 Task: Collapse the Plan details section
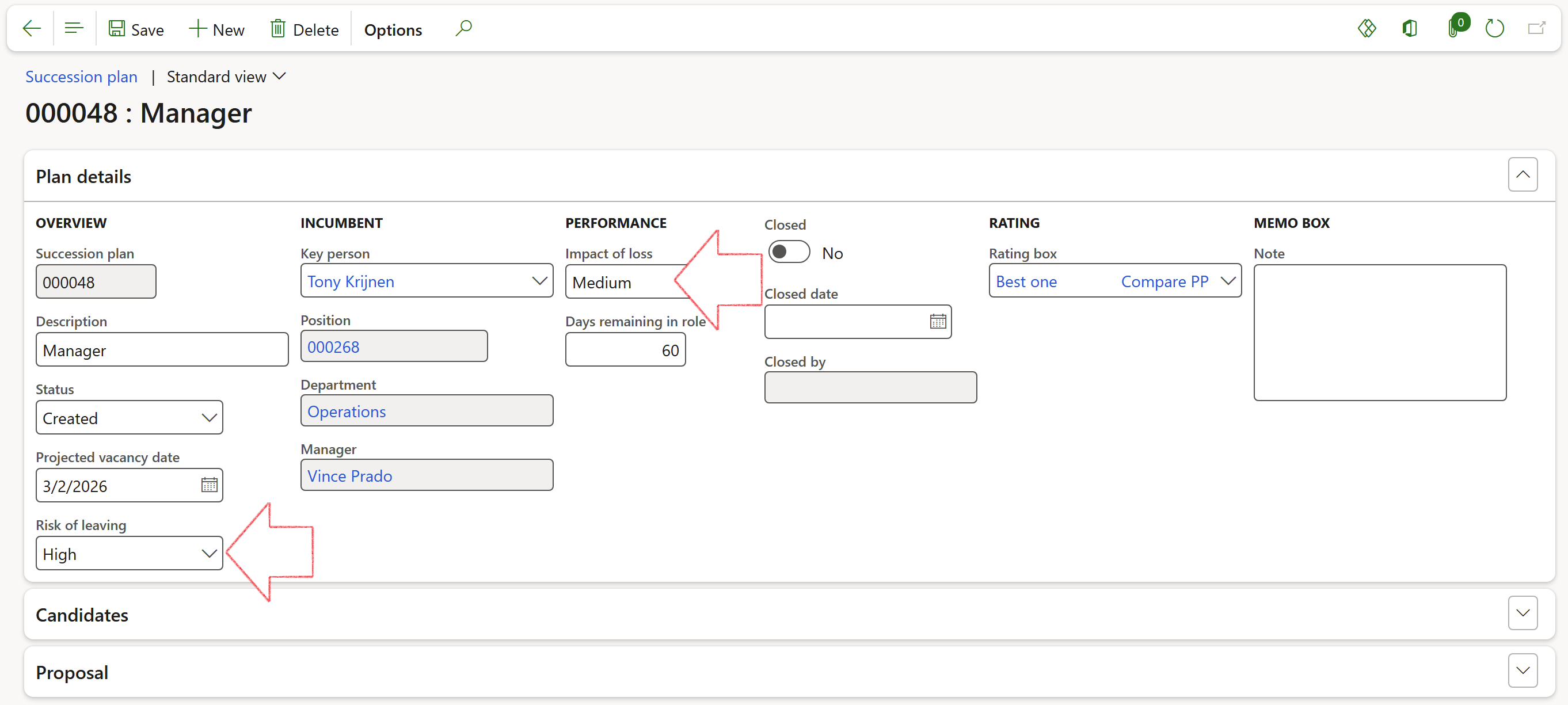1523,175
